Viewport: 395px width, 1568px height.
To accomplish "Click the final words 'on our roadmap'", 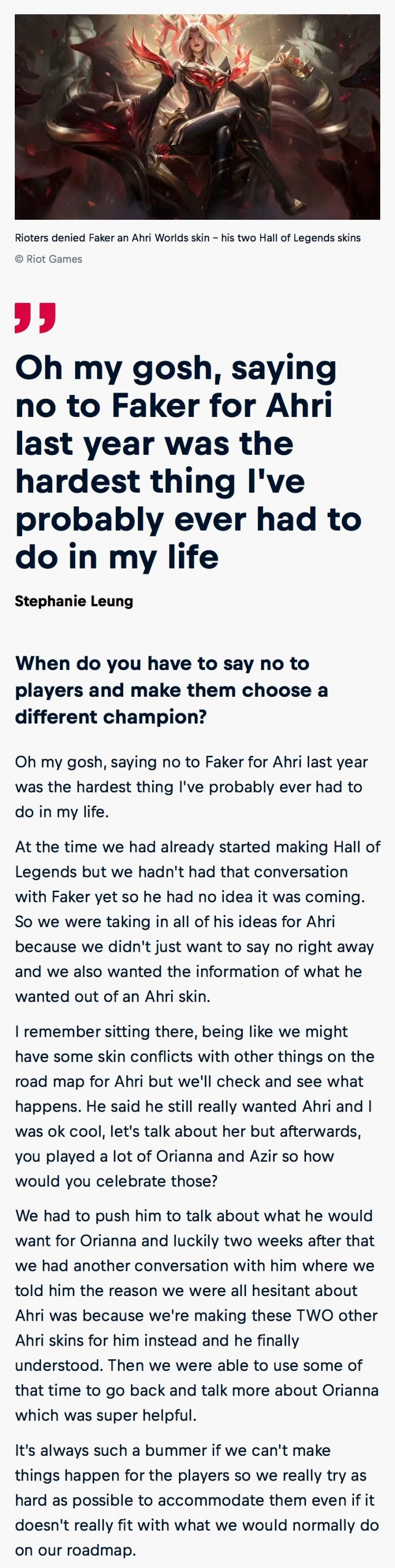I will pyautogui.click(x=75, y=1550).
